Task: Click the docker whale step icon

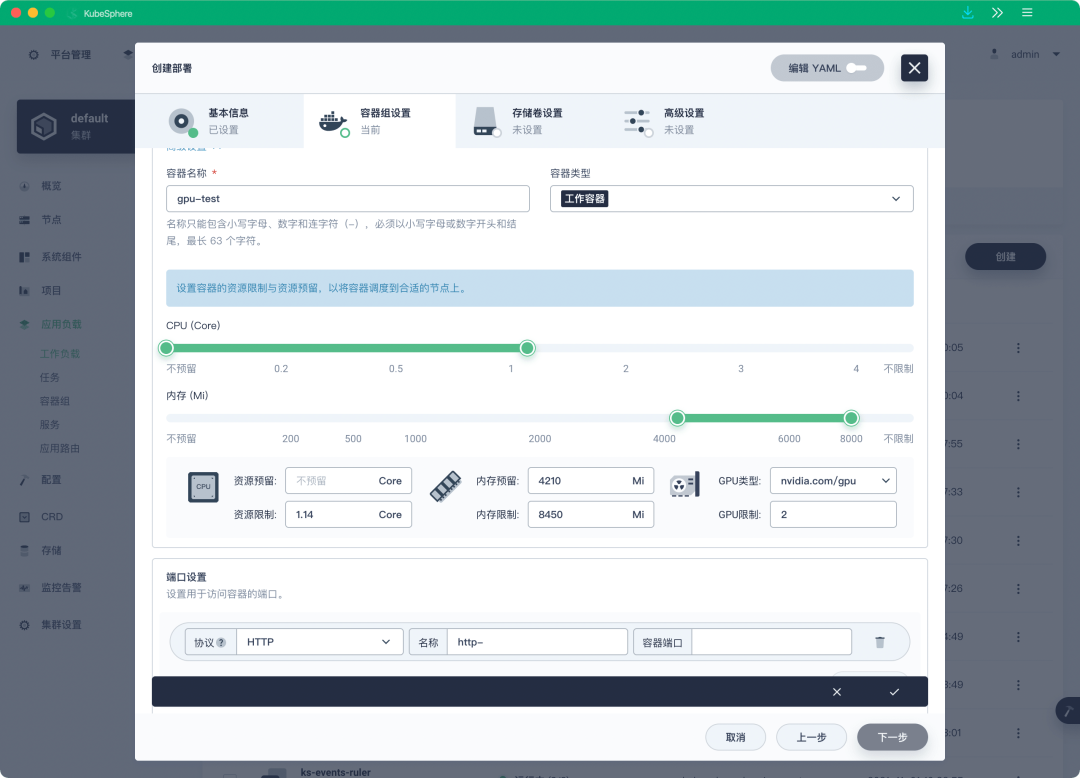Action: point(333,123)
